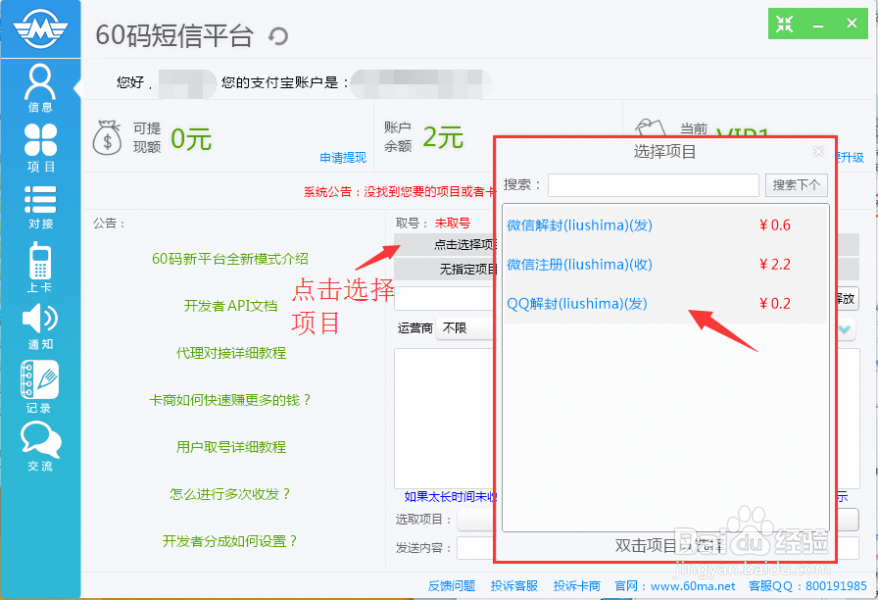
Task: Click the 60码 logo at top left
Action: click(40, 27)
